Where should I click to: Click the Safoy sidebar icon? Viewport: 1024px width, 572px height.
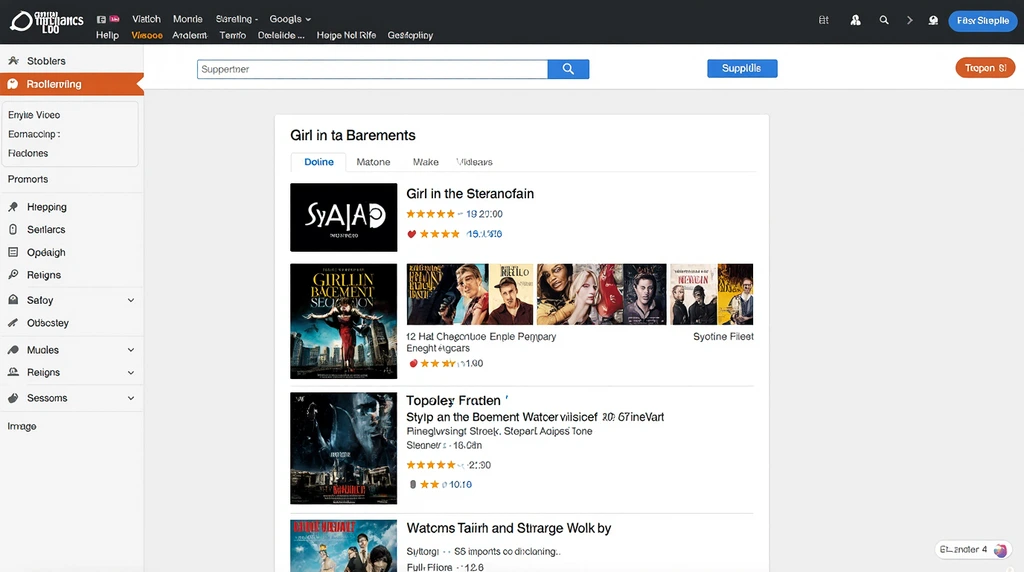13,300
